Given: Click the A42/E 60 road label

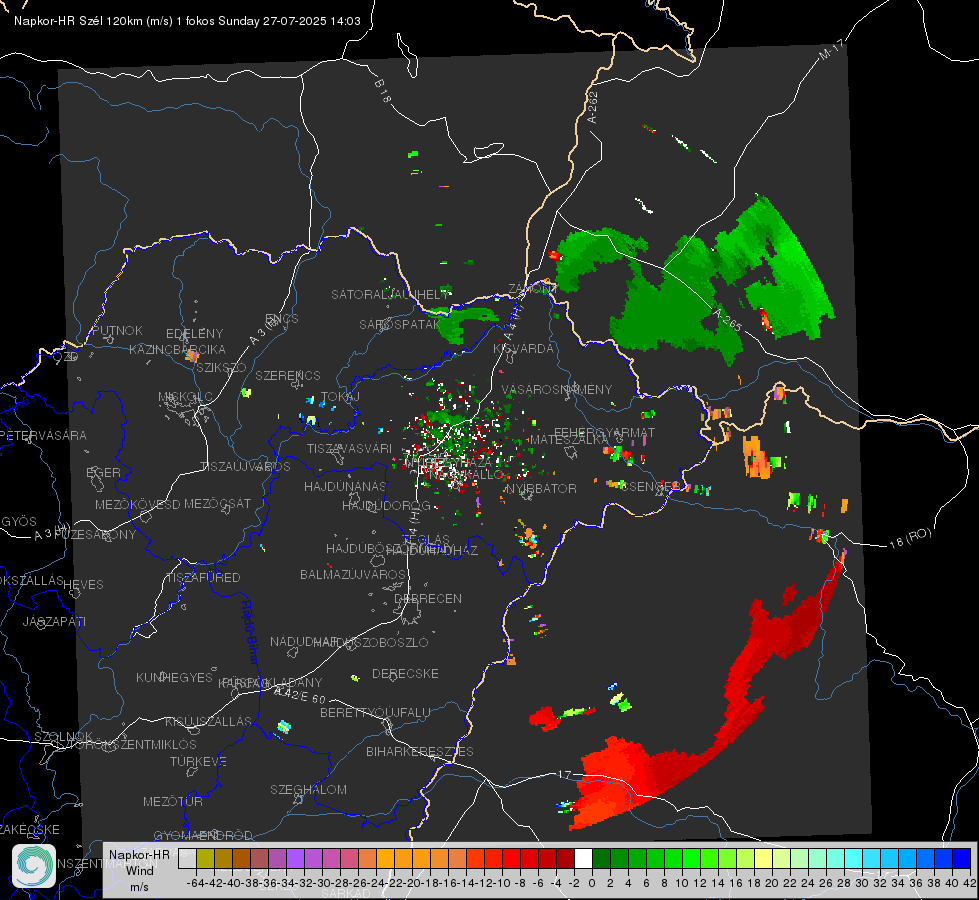Looking at the screenshot, I should tap(300, 695).
